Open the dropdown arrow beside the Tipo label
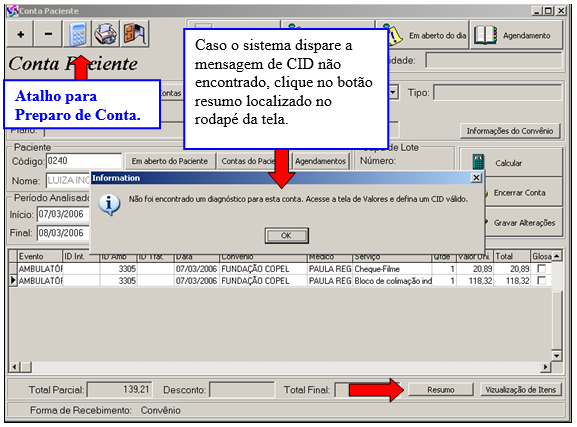The width and height of the screenshot is (577, 427). tap(393, 92)
